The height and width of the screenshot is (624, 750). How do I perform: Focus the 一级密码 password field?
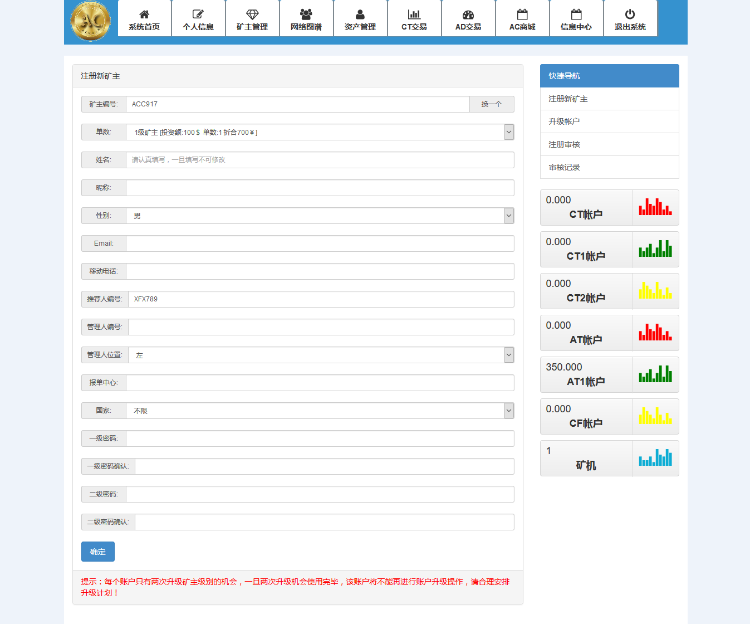click(x=320, y=439)
